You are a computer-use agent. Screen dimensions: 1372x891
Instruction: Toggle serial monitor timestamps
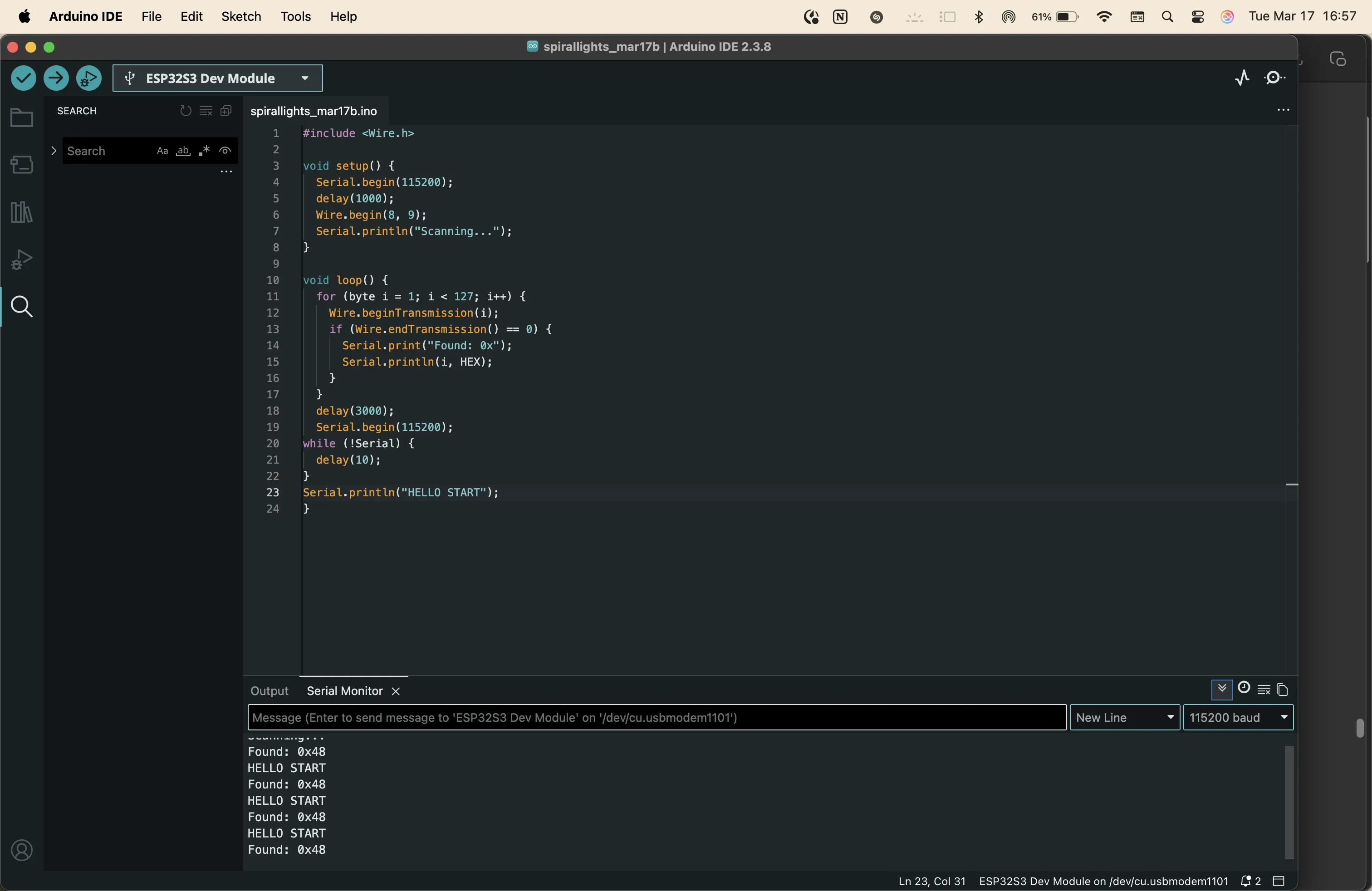pyautogui.click(x=1244, y=688)
